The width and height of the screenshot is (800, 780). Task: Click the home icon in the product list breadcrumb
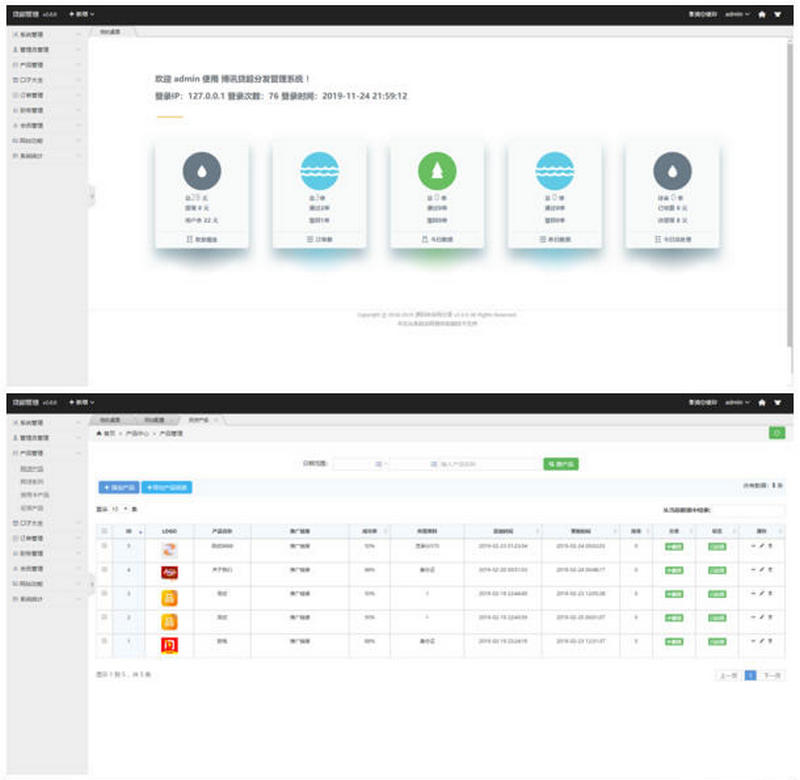point(99,433)
